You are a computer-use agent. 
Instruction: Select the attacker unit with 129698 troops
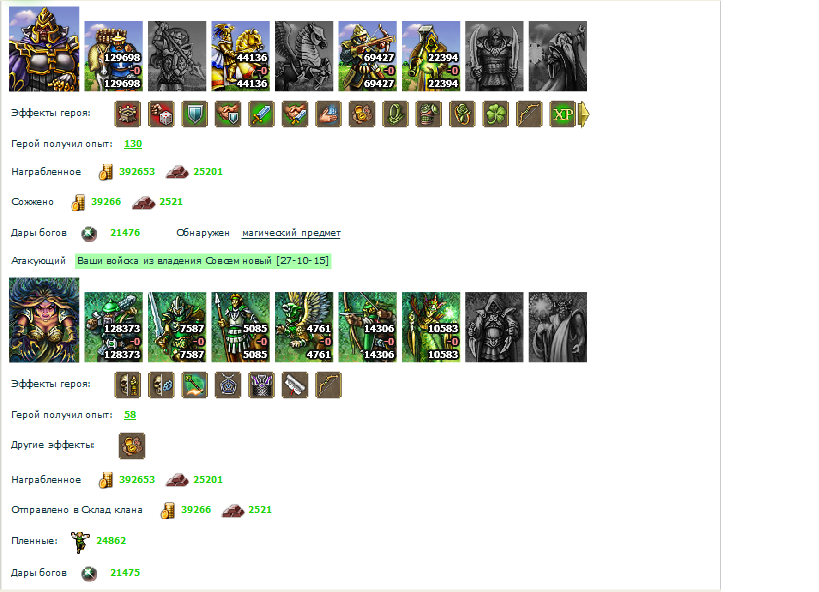113,56
